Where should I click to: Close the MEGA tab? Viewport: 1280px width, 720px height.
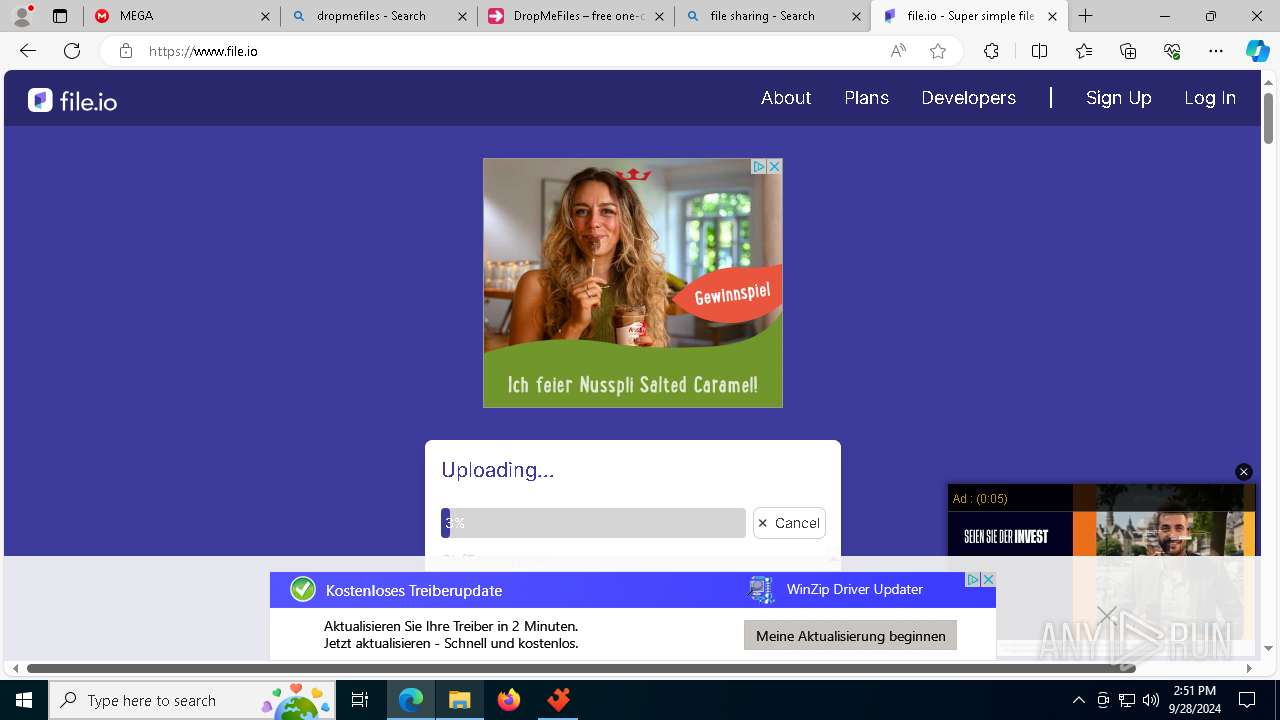265,16
